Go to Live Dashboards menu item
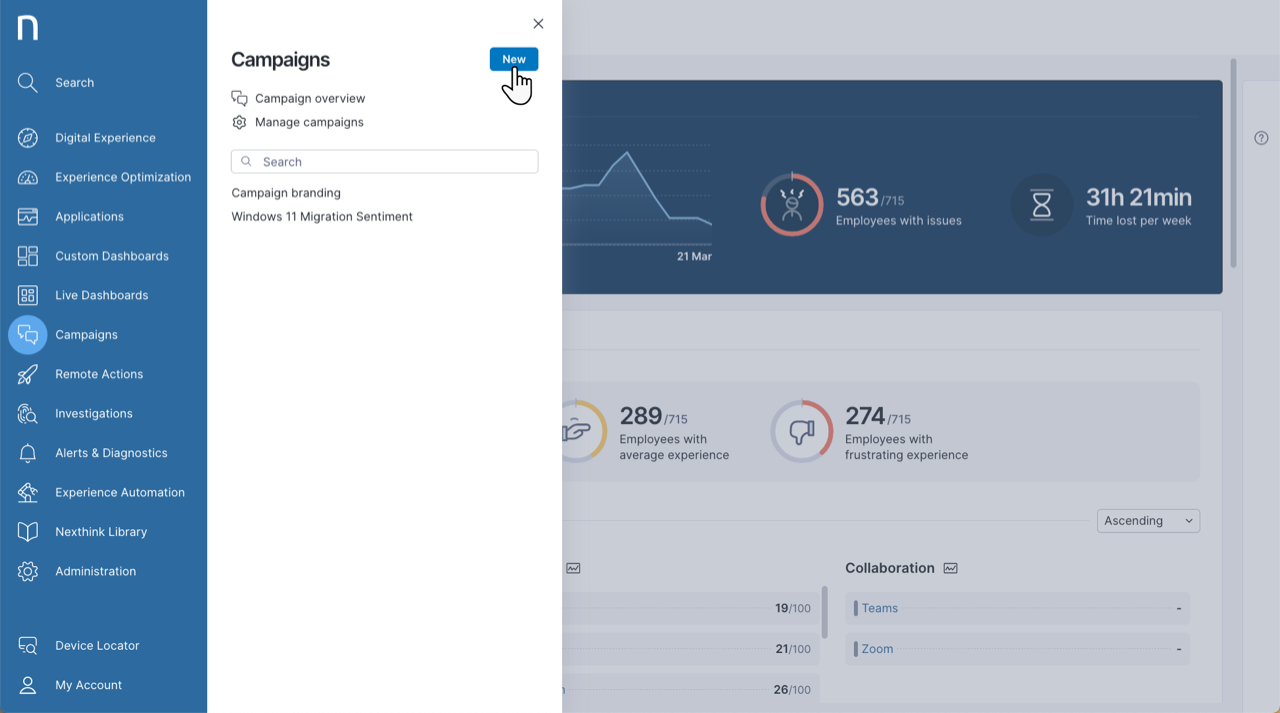 click(101, 295)
